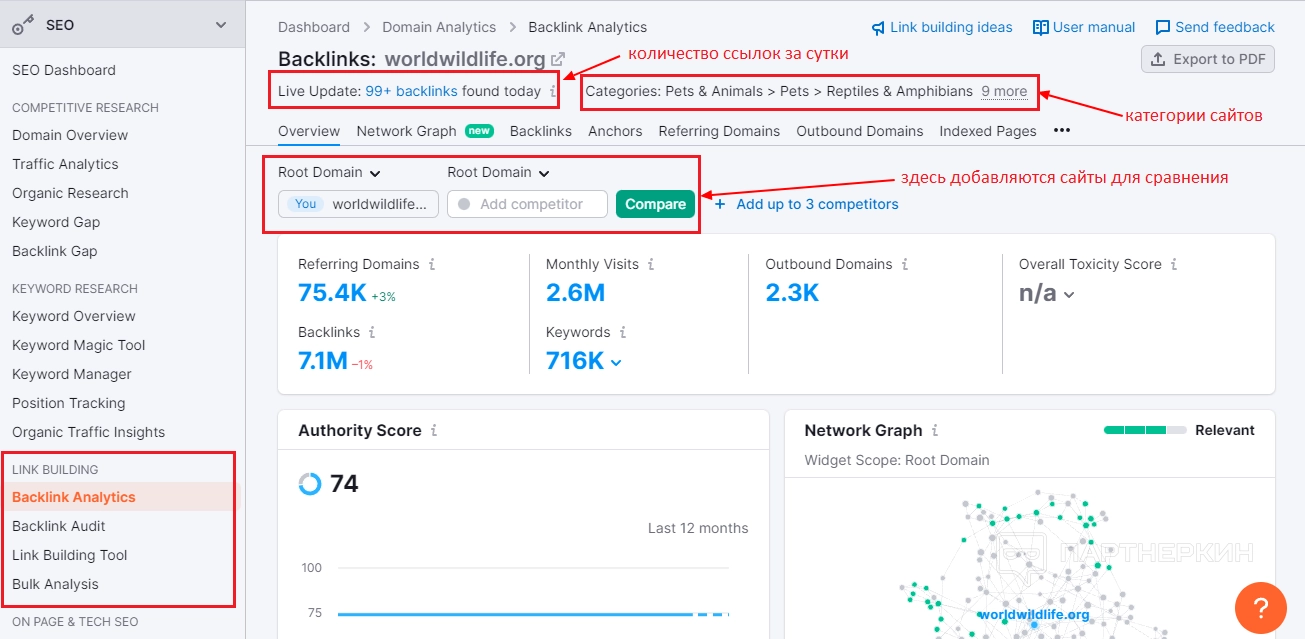Collapse the SEO sidebar section chevron
Image resolution: width=1305 pixels, height=639 pixels.
click(x=221, y=25)
